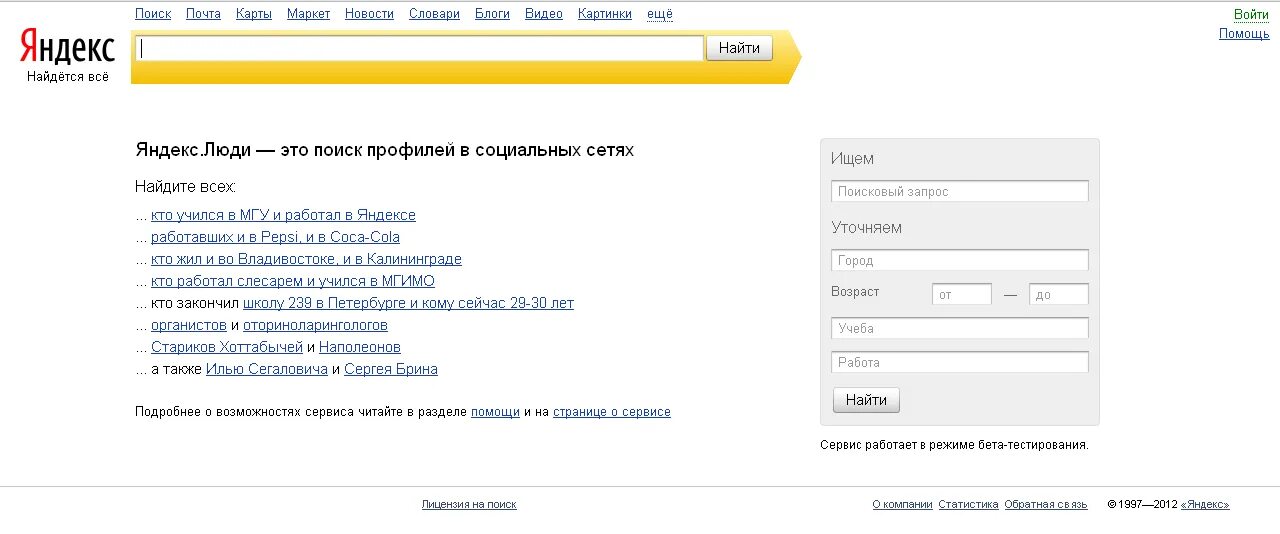Open 'кто работал слесарем и учился в МГИМО'
The image size is (1280, 534).
[293, 281]
